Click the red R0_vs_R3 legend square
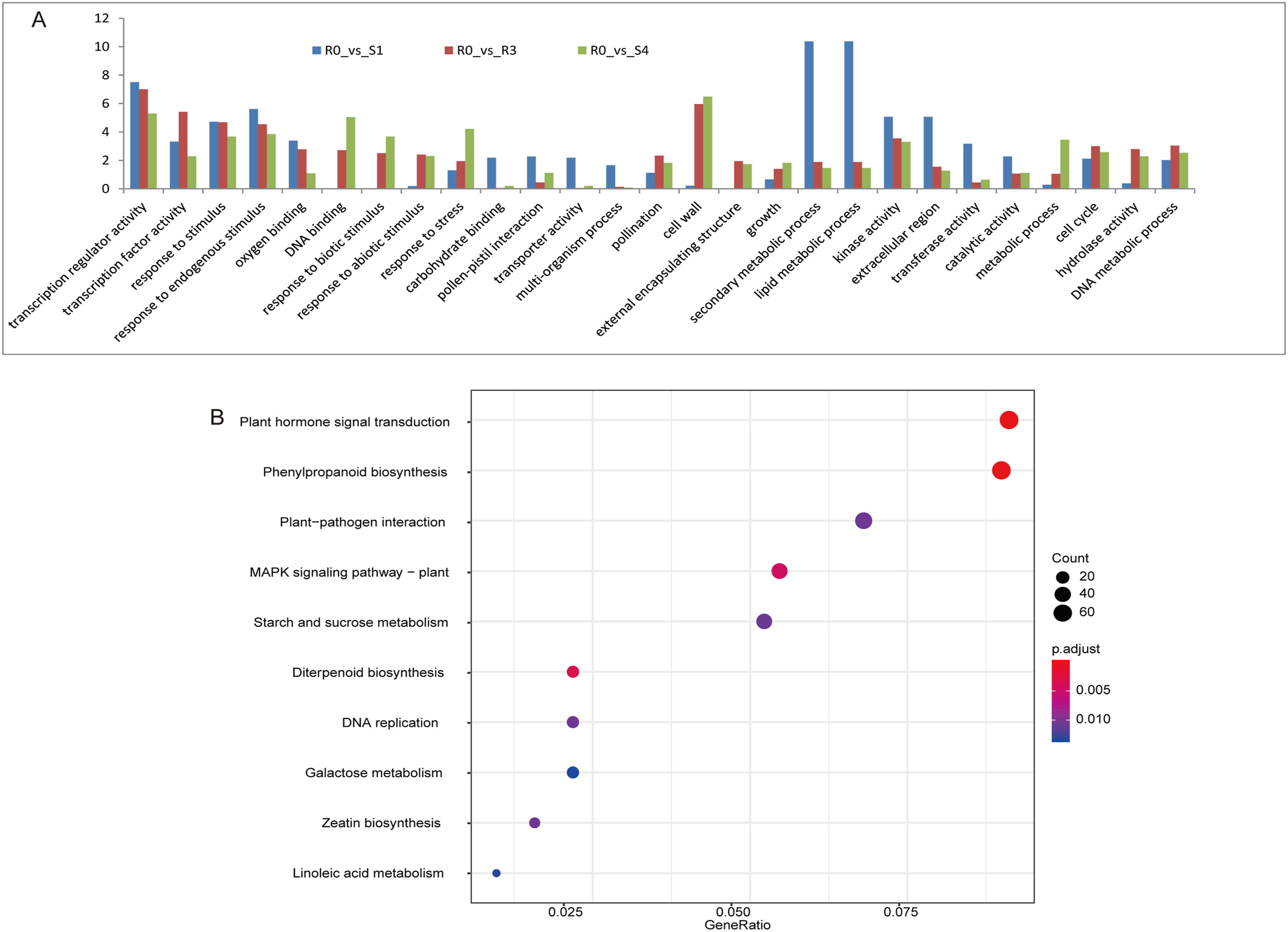The width and height of the screenshot is (1288, 932). point(448,51)
